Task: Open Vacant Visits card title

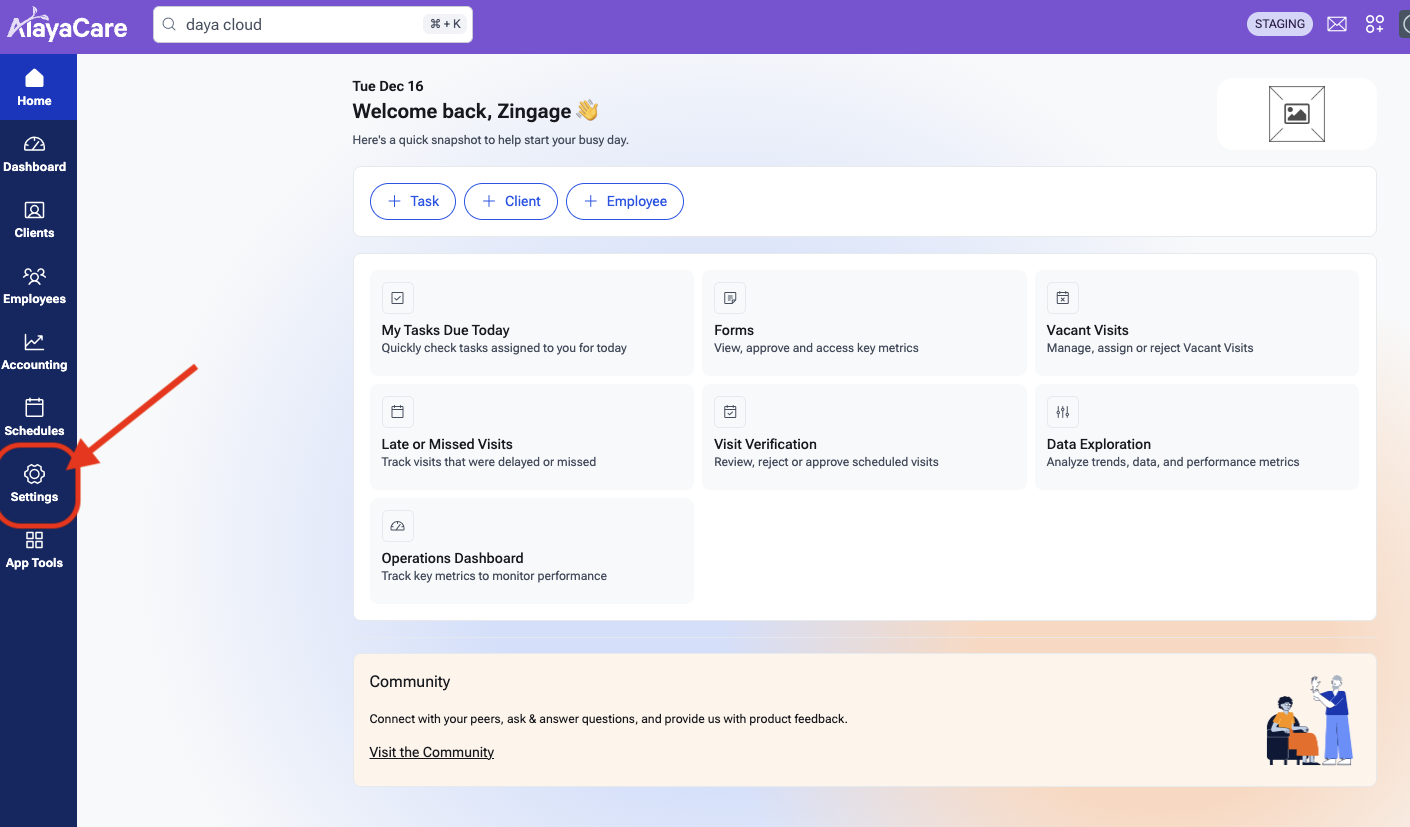Action: point(1088,330)
